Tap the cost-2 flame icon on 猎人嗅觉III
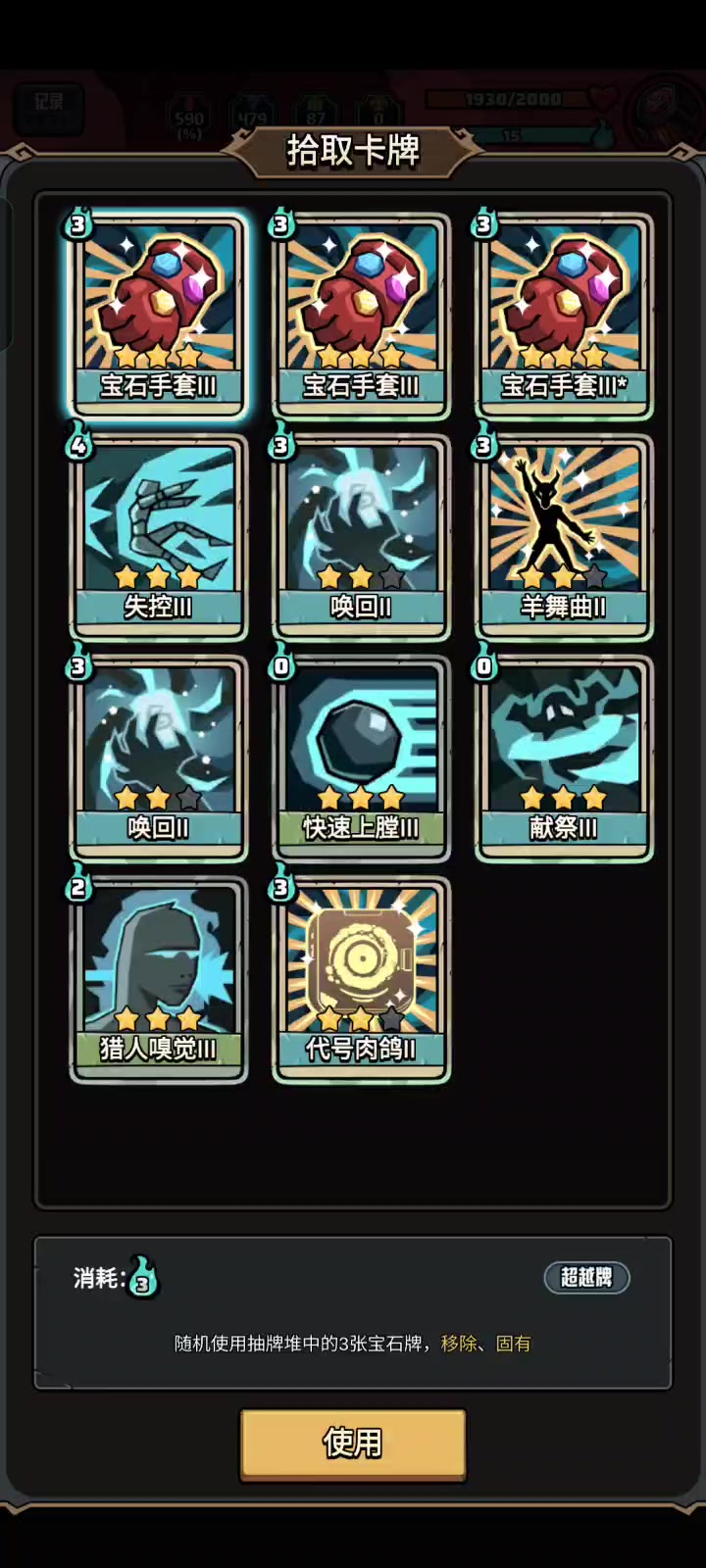Viewport: 706px width, 1568px height. pyautogui.click(x=78, y=885)
